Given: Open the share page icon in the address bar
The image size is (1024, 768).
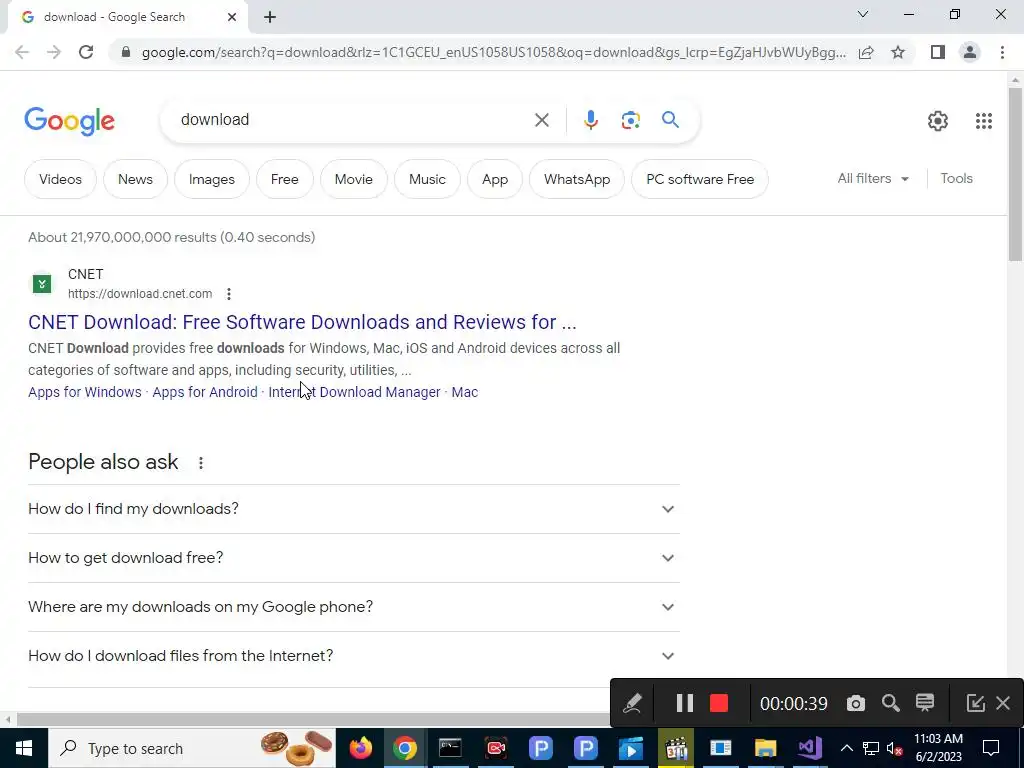Looking at the screenshot, I should pos(866,52).
